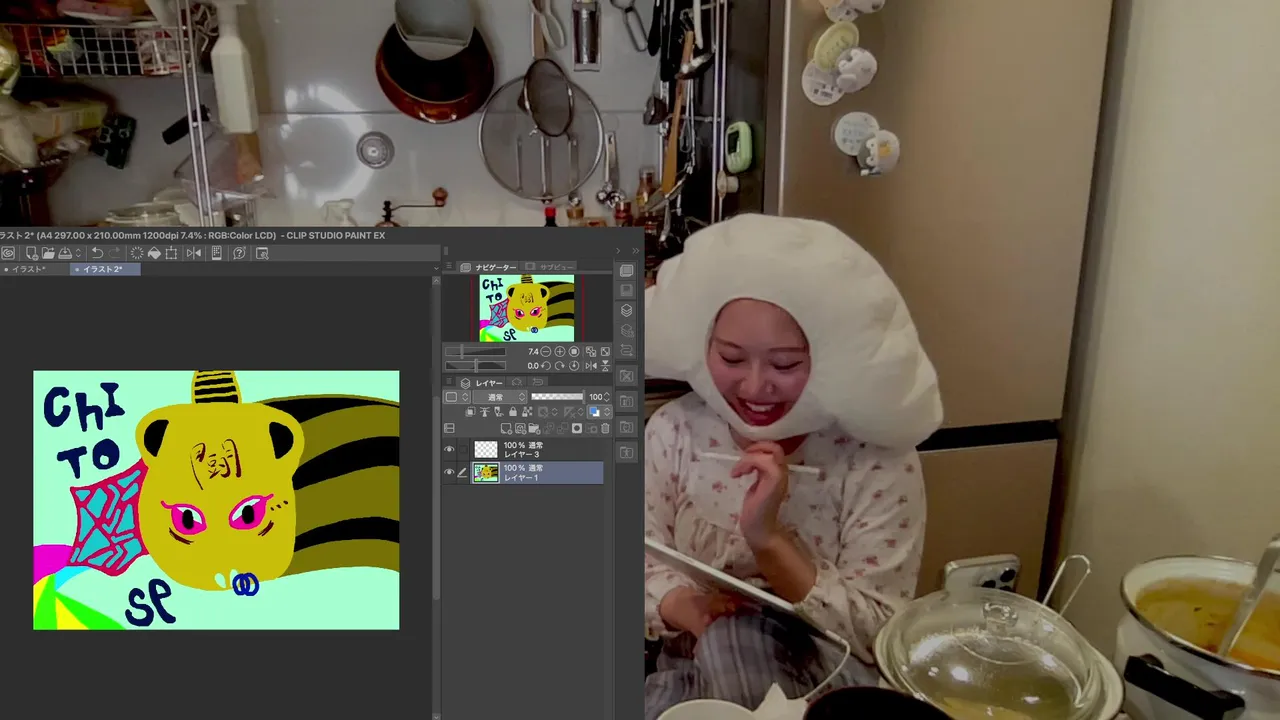1280x720 pixels.
Task: Hide レイヤー 3 with its eye icon
Action: click(449, 450)
